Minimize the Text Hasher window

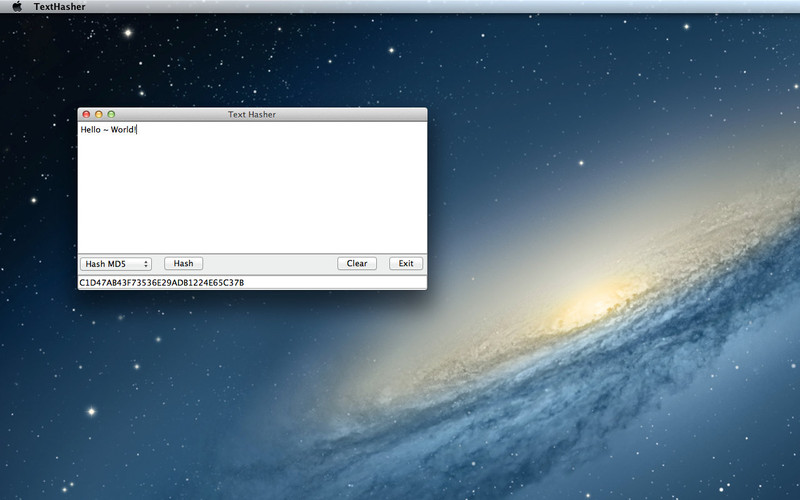[x=98, y=114]
